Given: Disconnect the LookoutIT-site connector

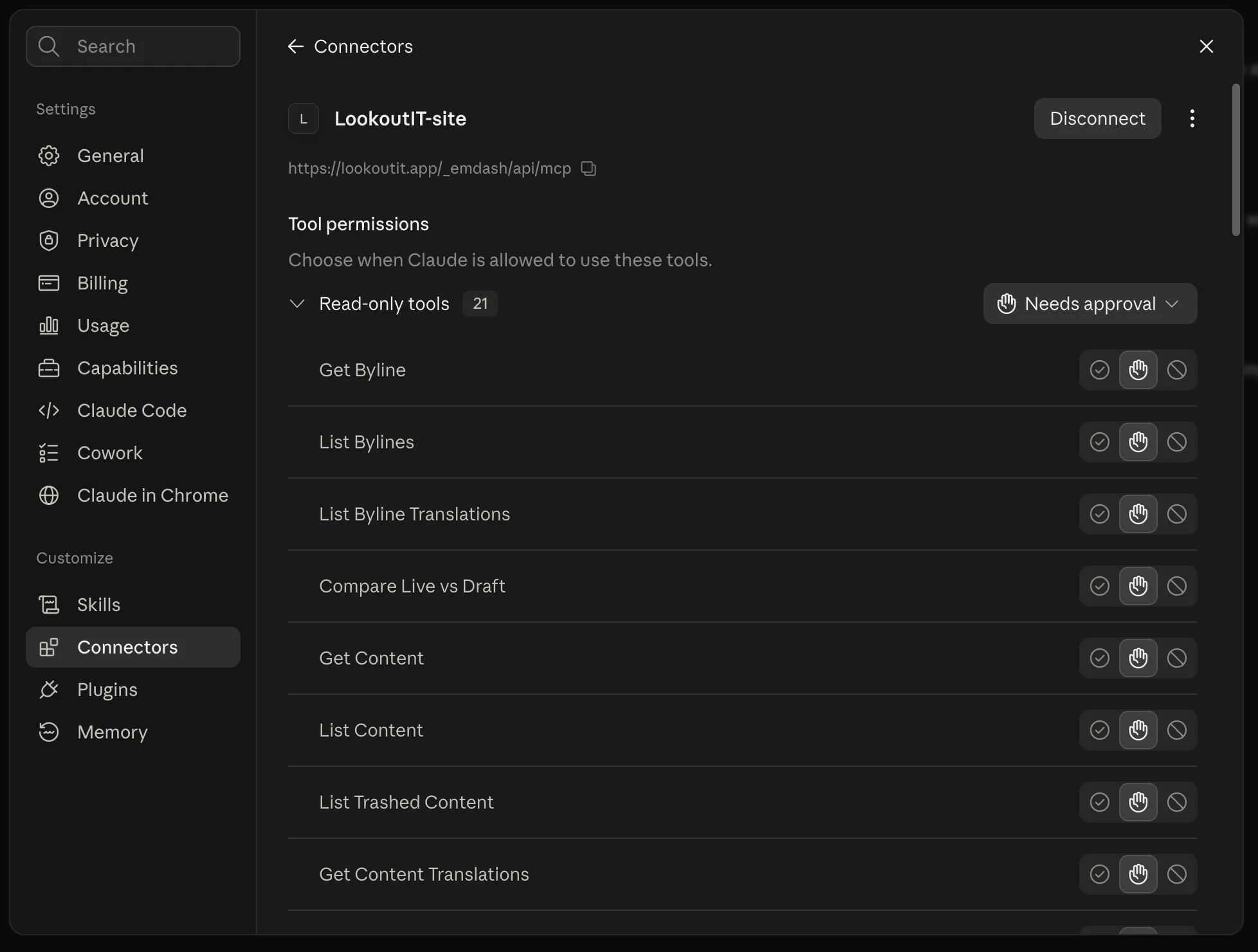Looking at the screenshot, I should 1097,118.
